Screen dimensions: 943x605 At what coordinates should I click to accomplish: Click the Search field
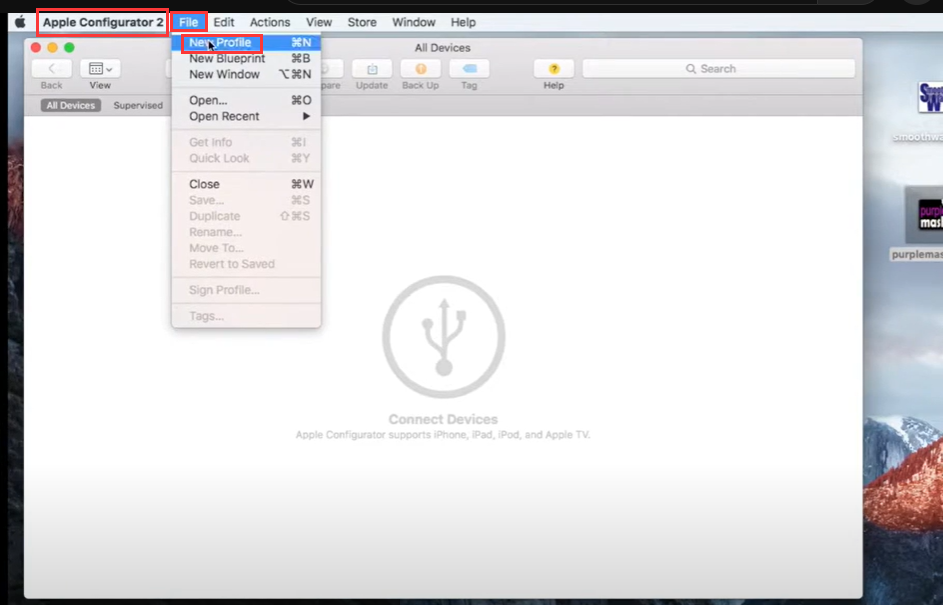(719, 69)
